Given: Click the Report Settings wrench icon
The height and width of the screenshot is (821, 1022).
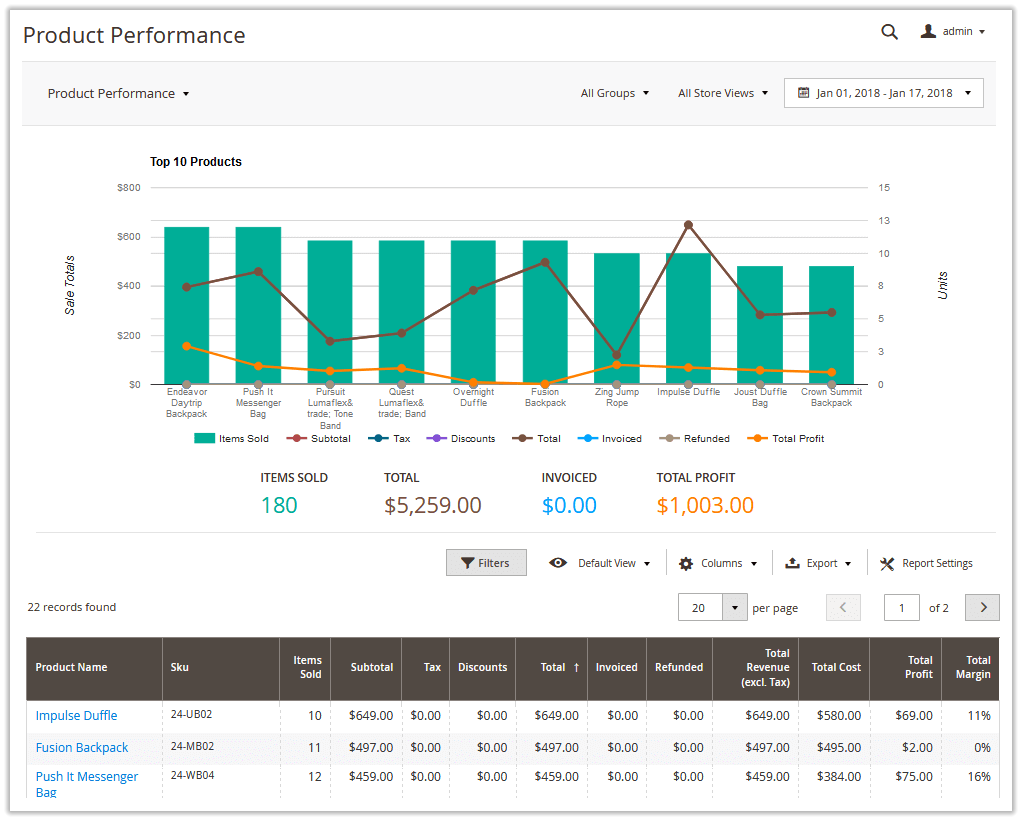Looking at the screenshot, I should click(887, 564).
